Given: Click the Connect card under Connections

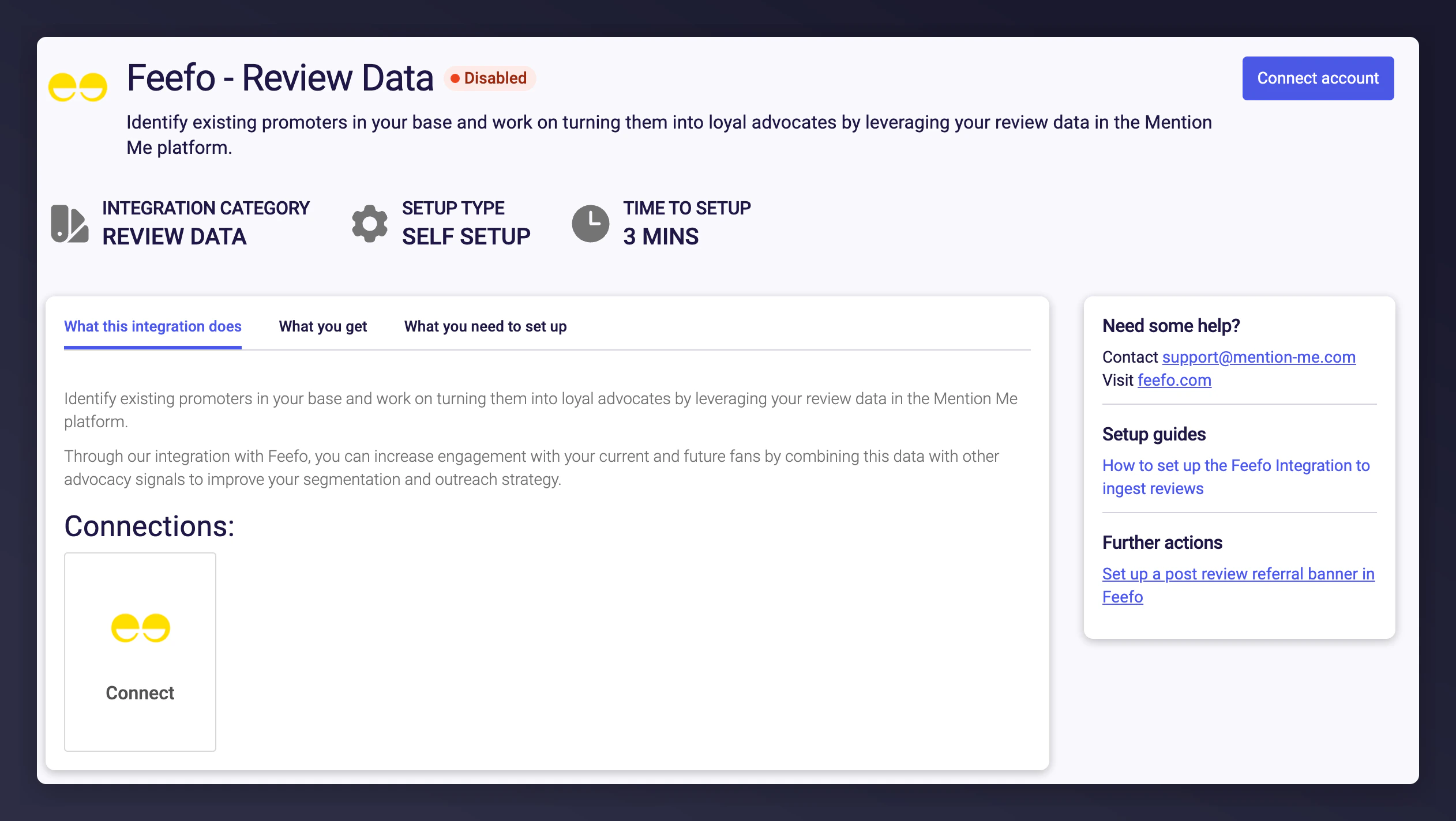Looking at the screenshot, I should (x=140, y=652).
